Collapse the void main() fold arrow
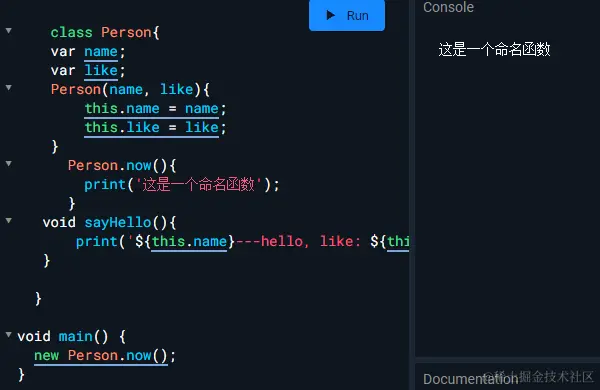Screen dimensions: 600x390 click(8, 335)
